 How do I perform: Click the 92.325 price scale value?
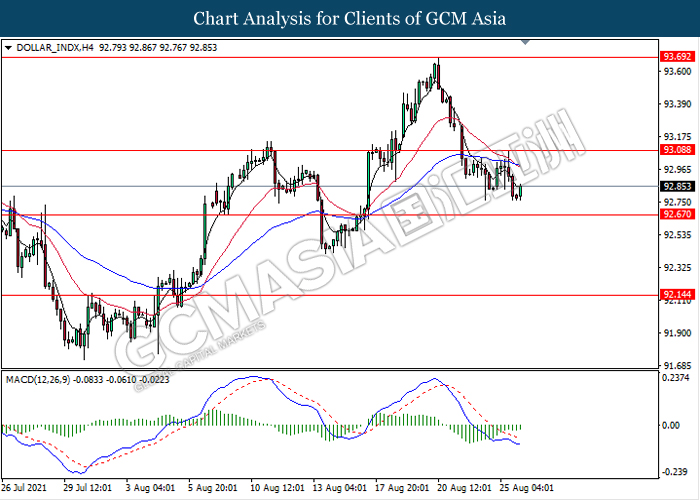click(x=677, y=268)
